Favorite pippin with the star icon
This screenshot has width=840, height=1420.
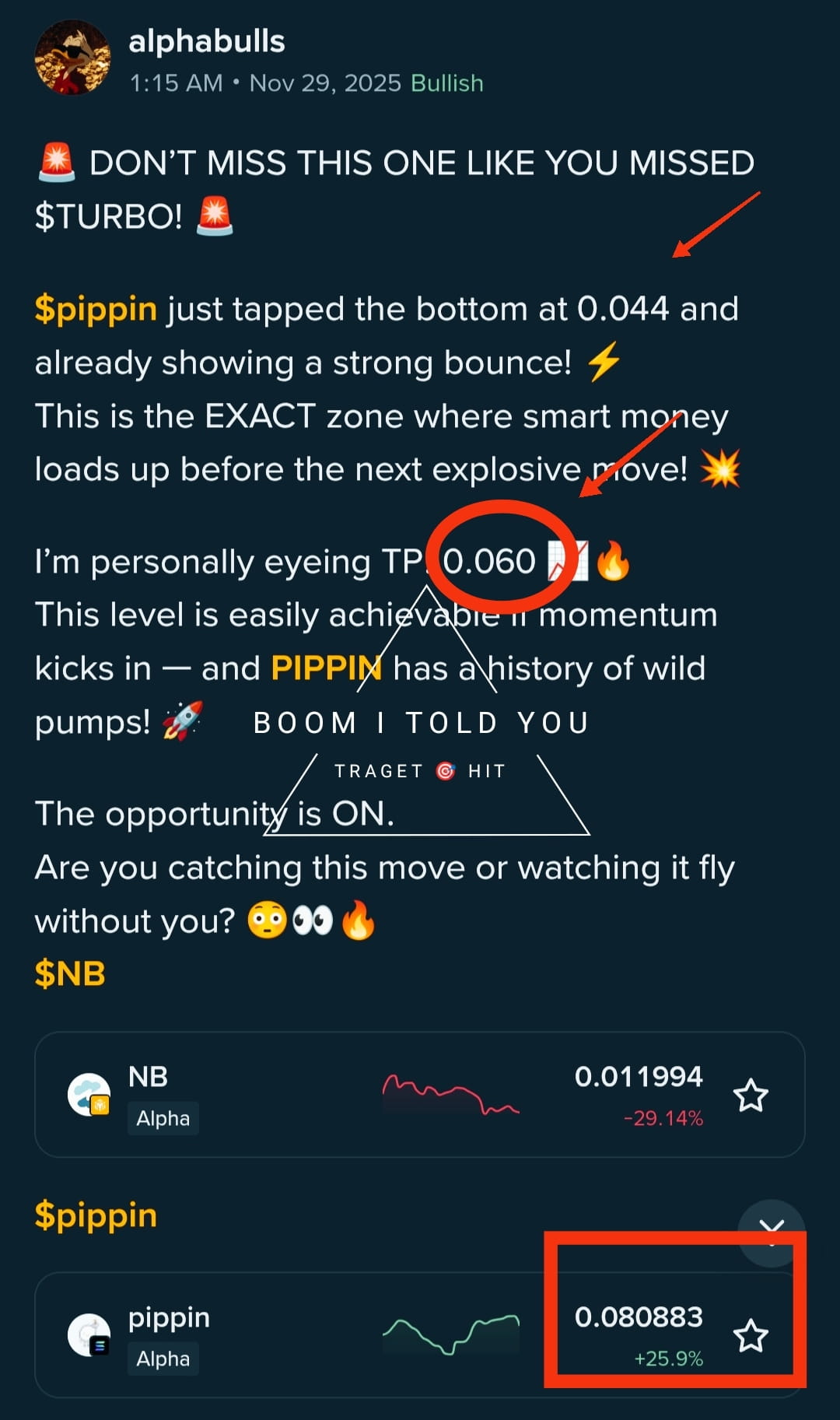point(751,1336)
